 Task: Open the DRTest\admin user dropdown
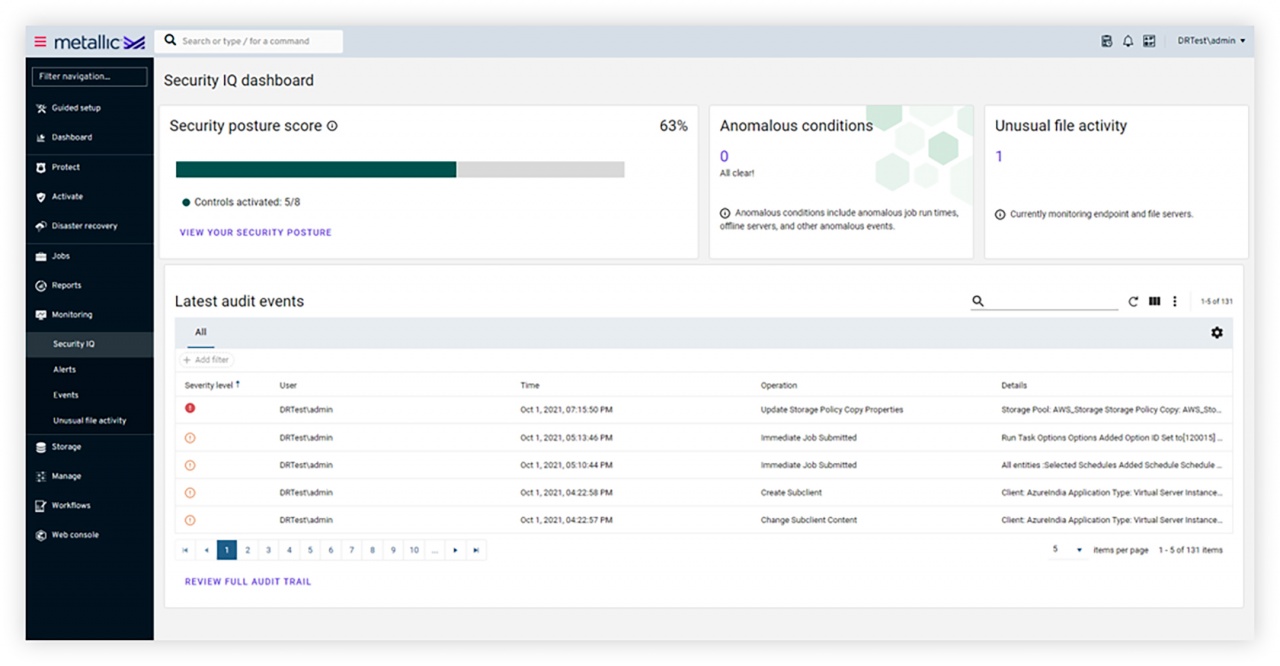[1211, 41]
